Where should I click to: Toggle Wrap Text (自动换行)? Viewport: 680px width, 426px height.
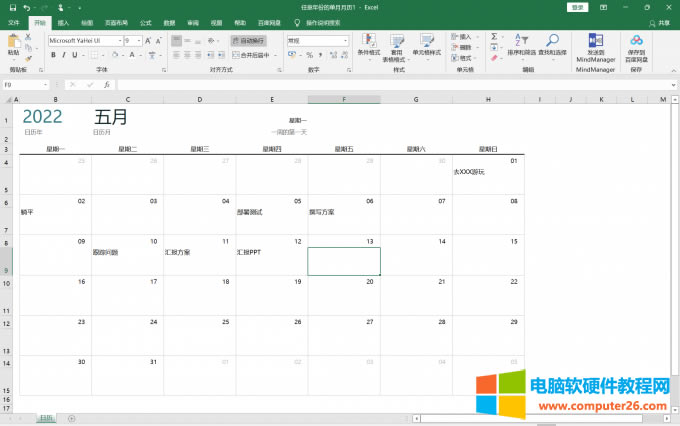[250, 41]
